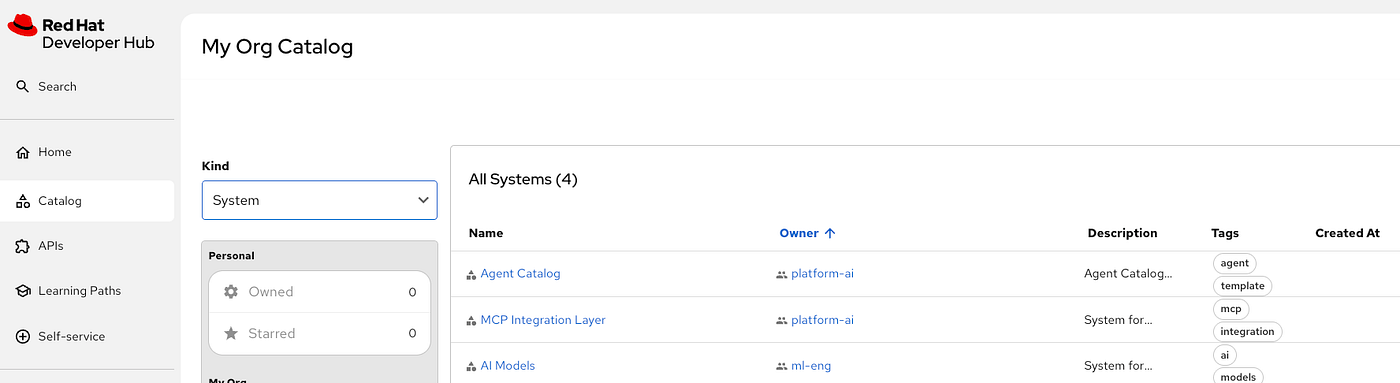Sort by the Description column header

click(1122, 233)
